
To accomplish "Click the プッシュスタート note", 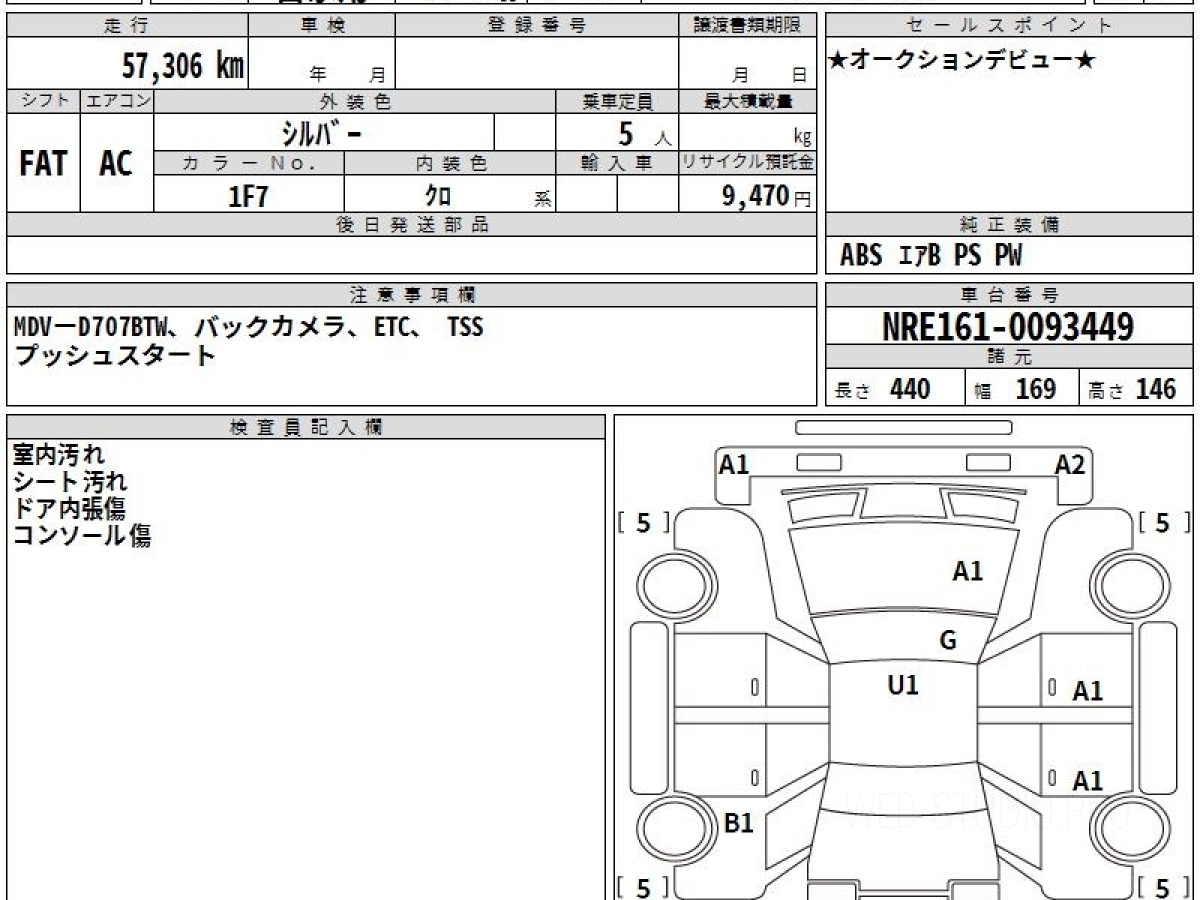I will [x=115, y=355].
